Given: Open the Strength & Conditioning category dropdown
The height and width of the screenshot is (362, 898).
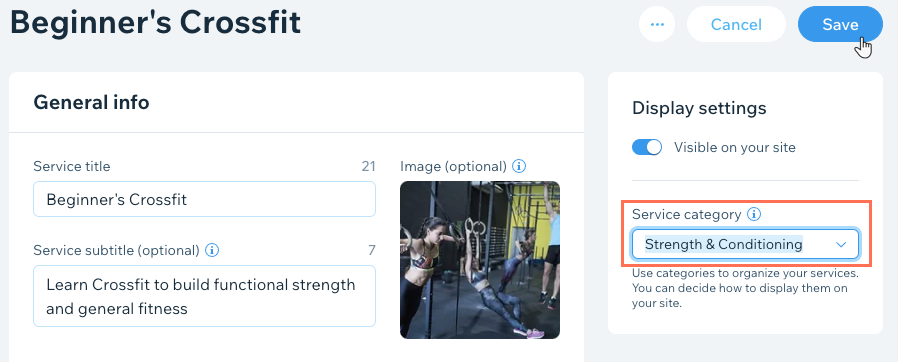Looking at the screenshot, I should [x=745, y=245].
